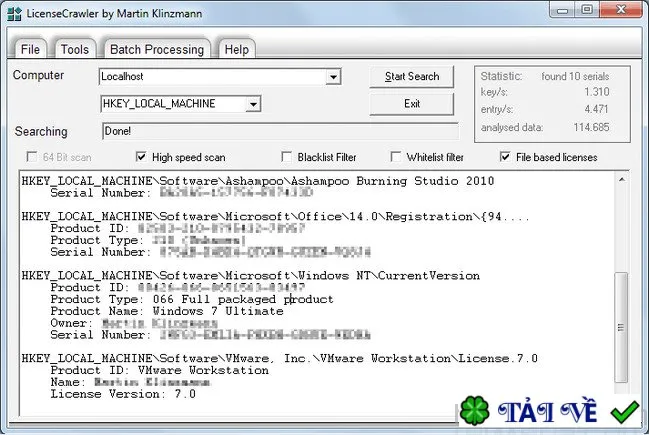
Task: Open the Batch Processing tab
Action: click(157, 49)
